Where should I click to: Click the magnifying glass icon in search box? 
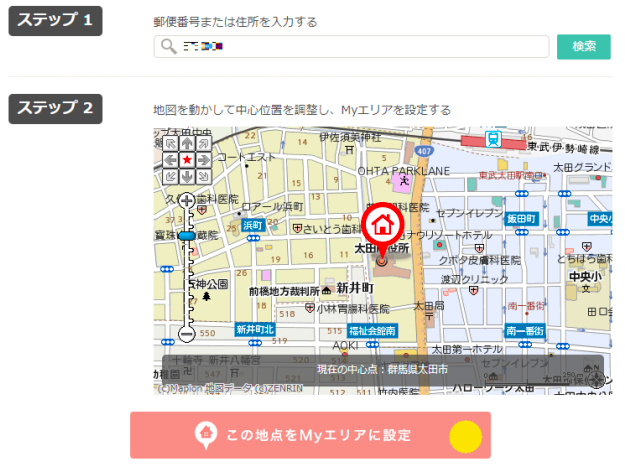click(x=169, y=46)
